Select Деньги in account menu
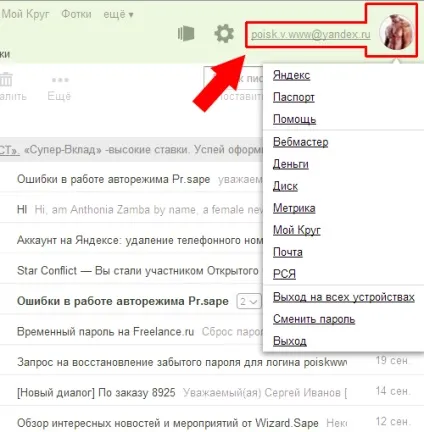 (290, 164)
